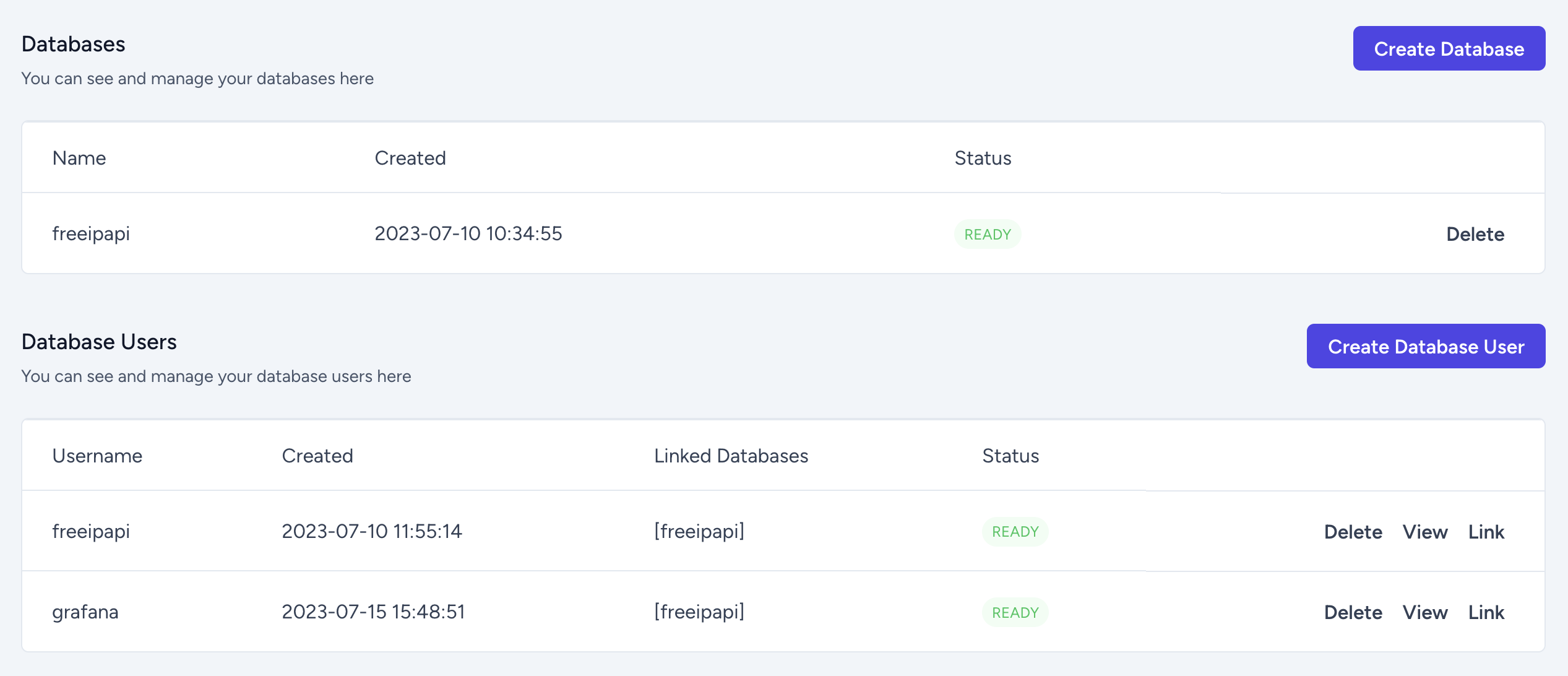This screenshot has height=676, width=1568.
Task: Delete the grafana database user
Action: (x=1353, y=612)
